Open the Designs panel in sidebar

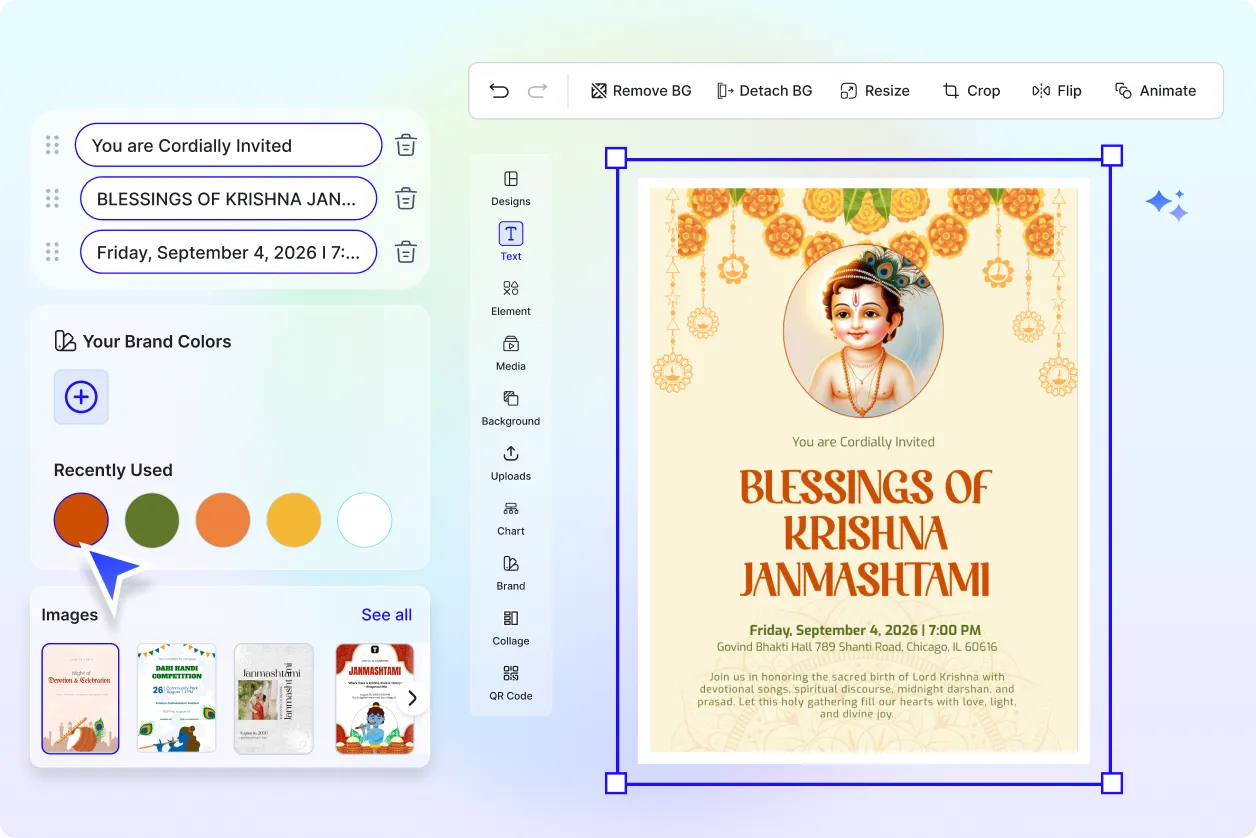(510, 187)
